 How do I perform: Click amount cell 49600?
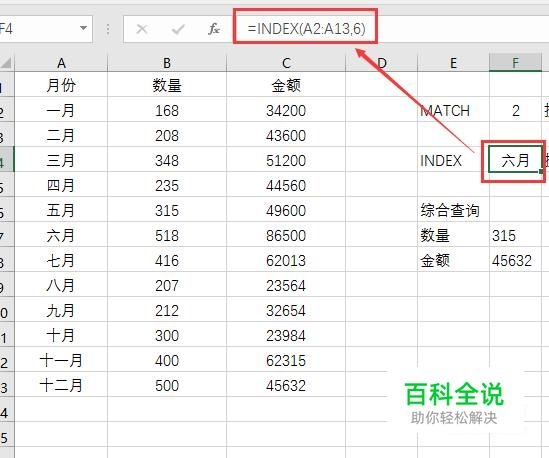click(x=286, y=210)
